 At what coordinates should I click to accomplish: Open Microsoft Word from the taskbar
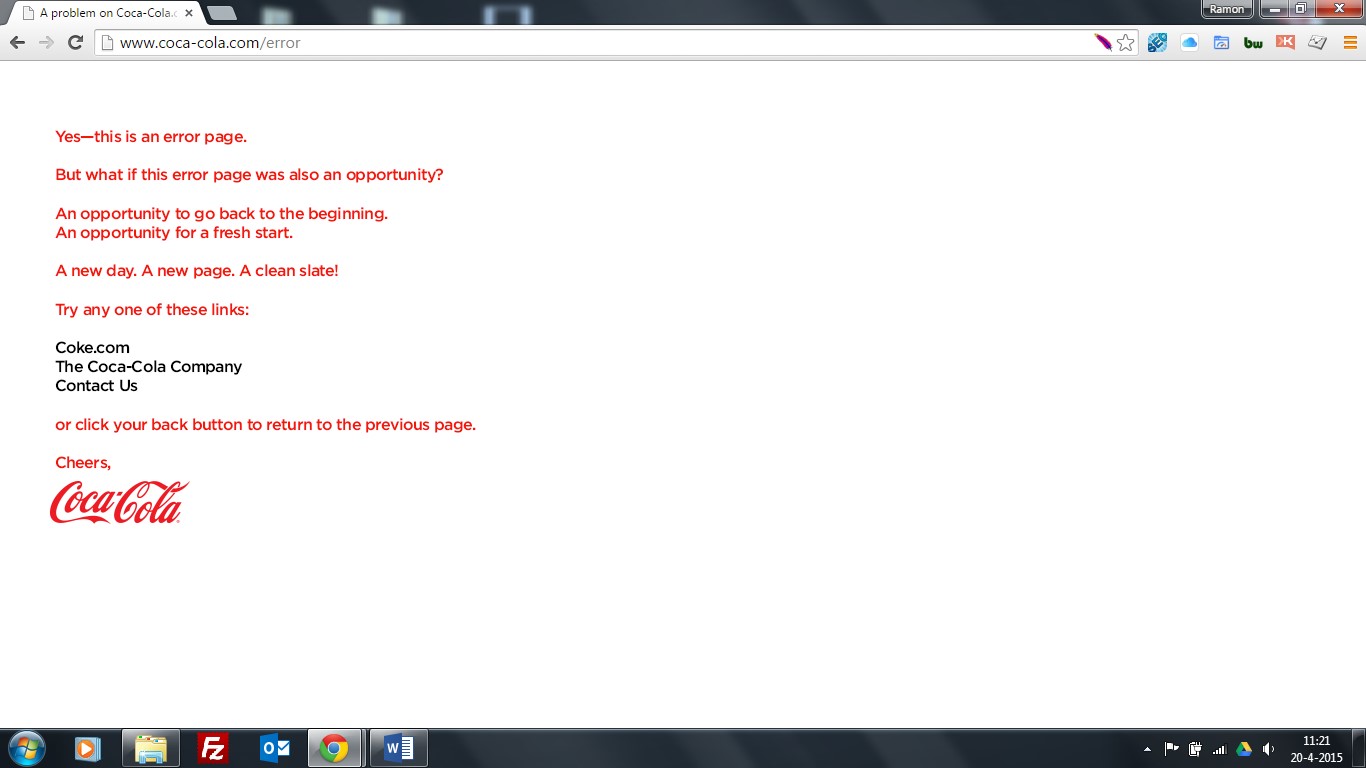coord(398,748)
